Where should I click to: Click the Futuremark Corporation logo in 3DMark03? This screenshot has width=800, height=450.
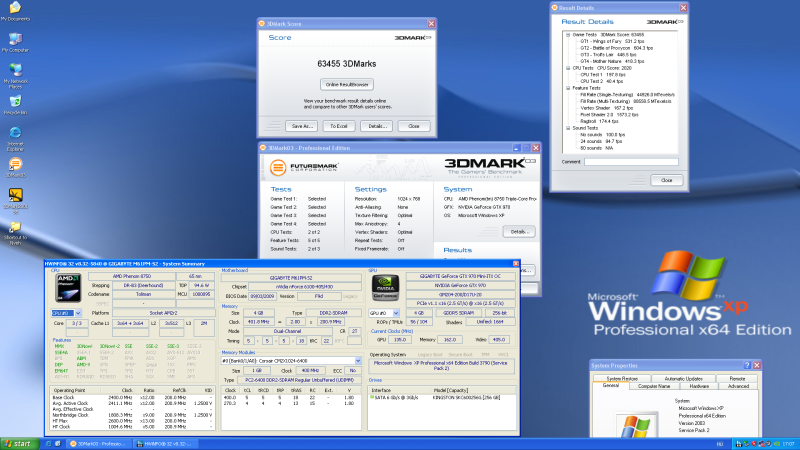pos(304,167)
